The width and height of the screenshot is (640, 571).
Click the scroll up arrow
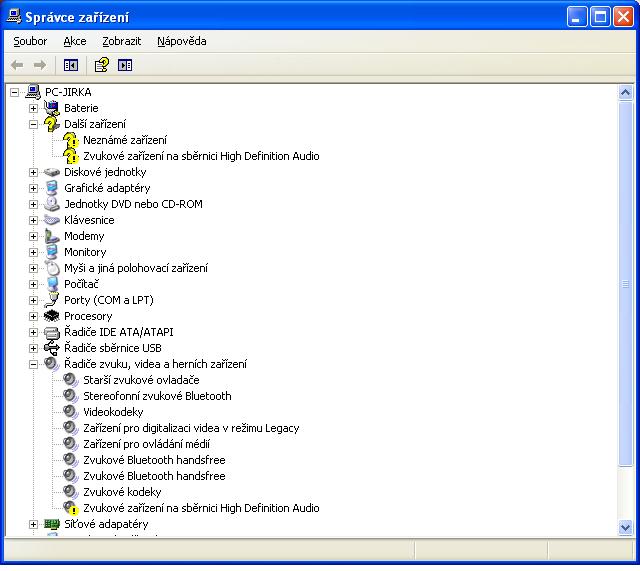pos(625,93)
